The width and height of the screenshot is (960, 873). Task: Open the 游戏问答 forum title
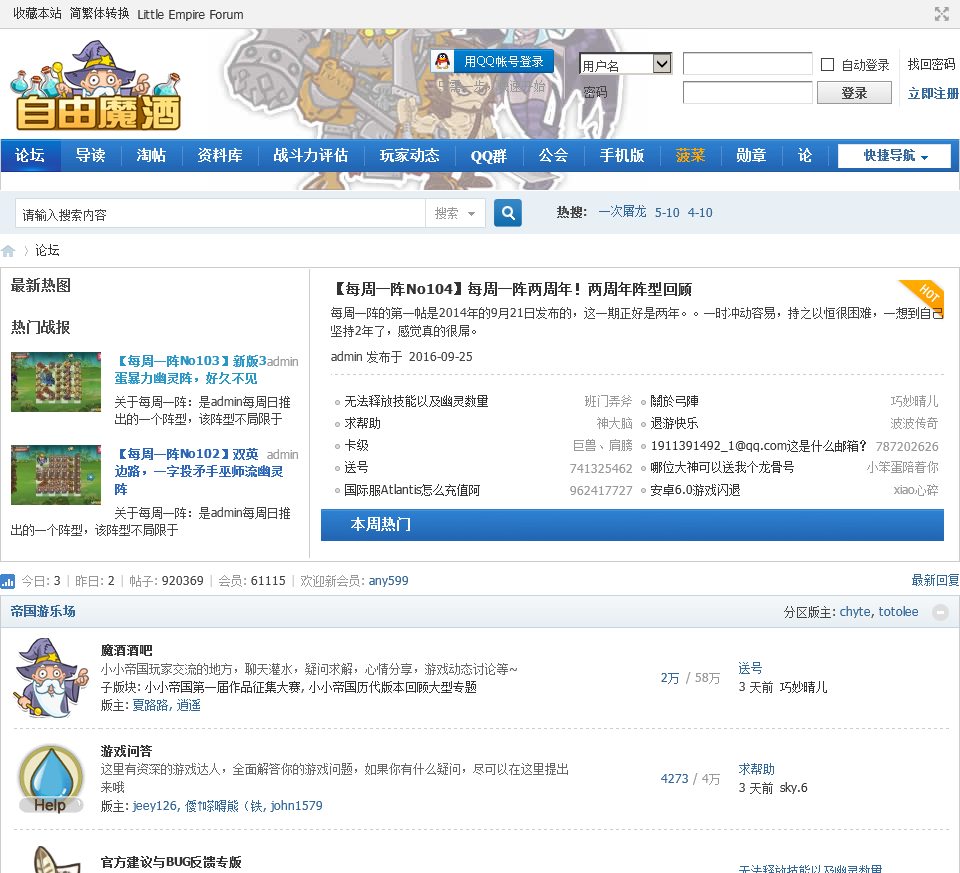(126, 751)
